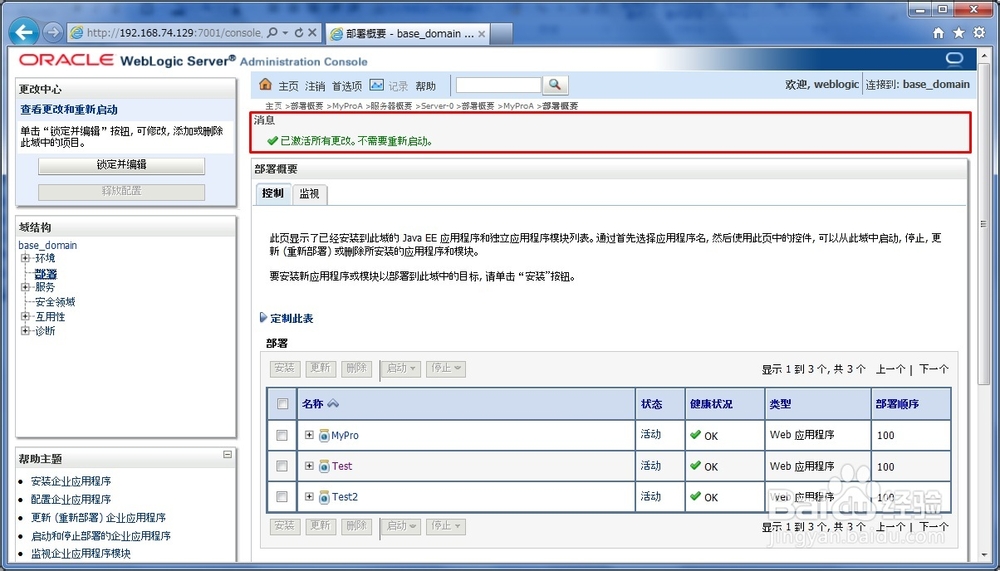1000x571 pixels.
Task: Switch to the 控制 tab
Action: click(x=273, y=193)
